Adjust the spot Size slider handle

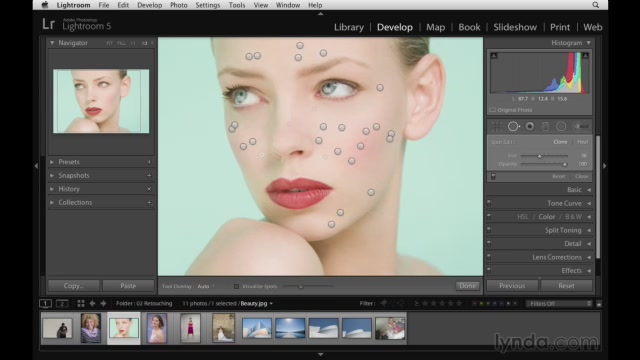(540, 156)
